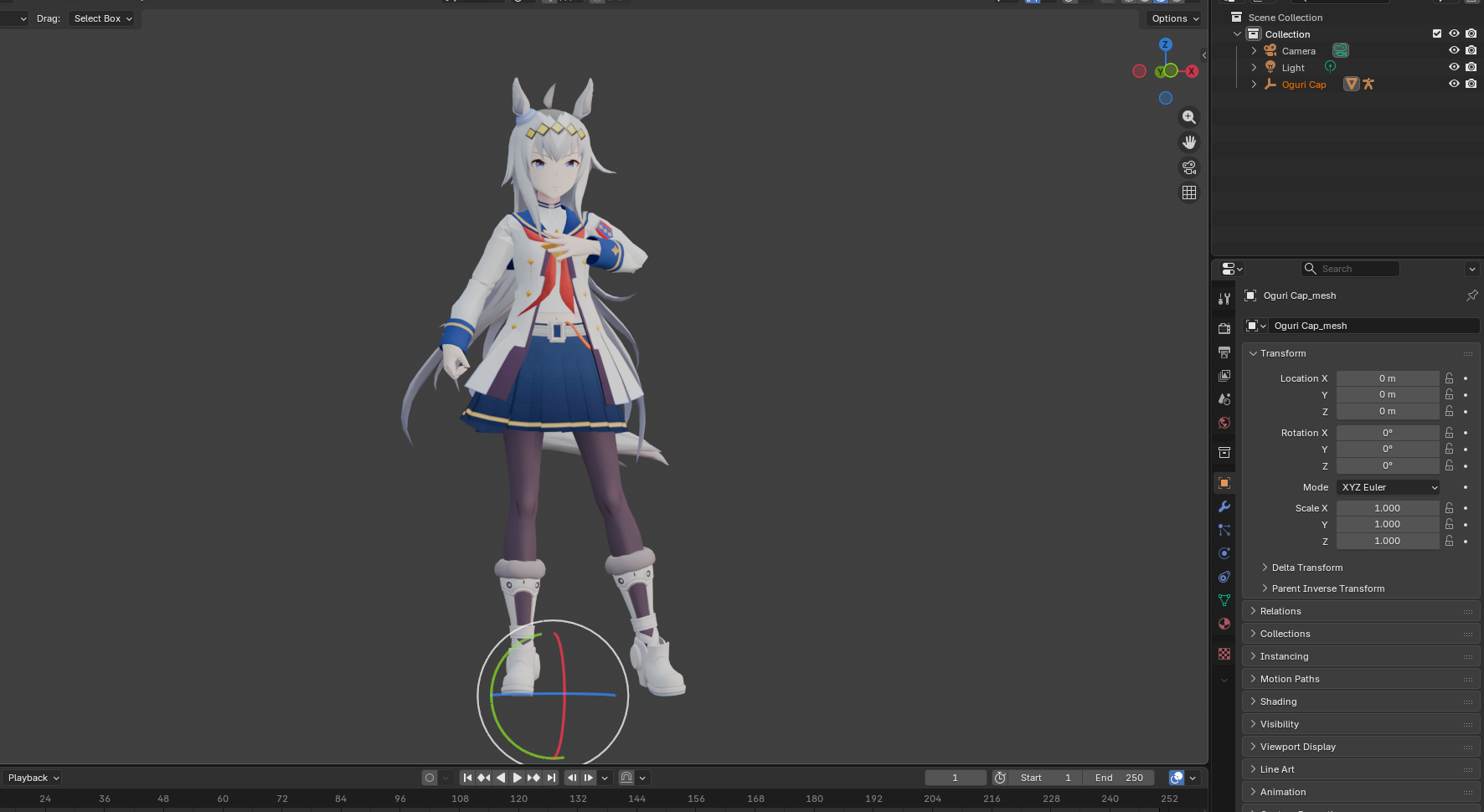Image resolution: width=1484 pixels, height=812 pixels.
Task: Disable Camera in renders icon
Action: coord(1471,50)
